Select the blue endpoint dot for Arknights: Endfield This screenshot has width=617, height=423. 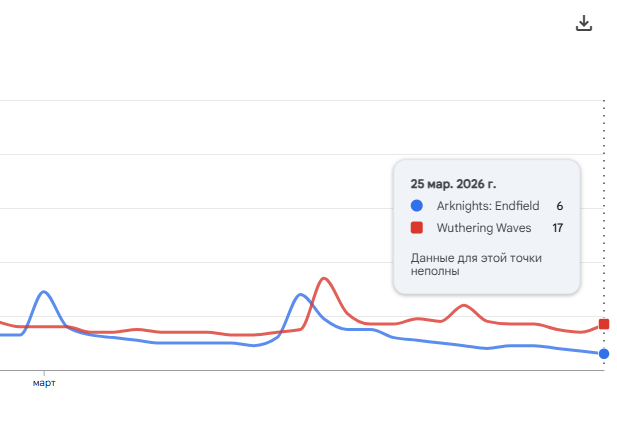click(x=604, y=354)
